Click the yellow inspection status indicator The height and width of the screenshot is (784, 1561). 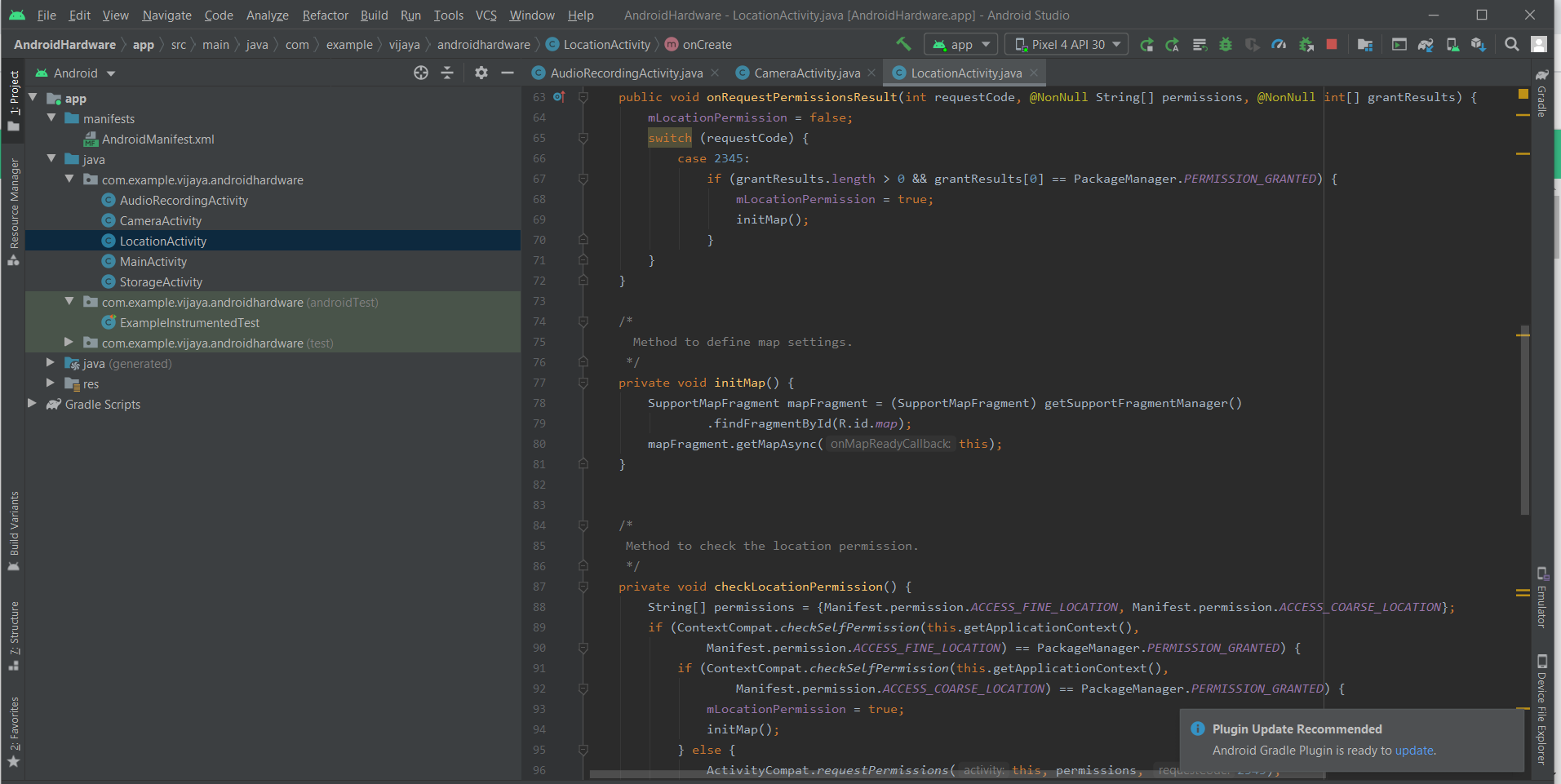[x=1523, y=94]
